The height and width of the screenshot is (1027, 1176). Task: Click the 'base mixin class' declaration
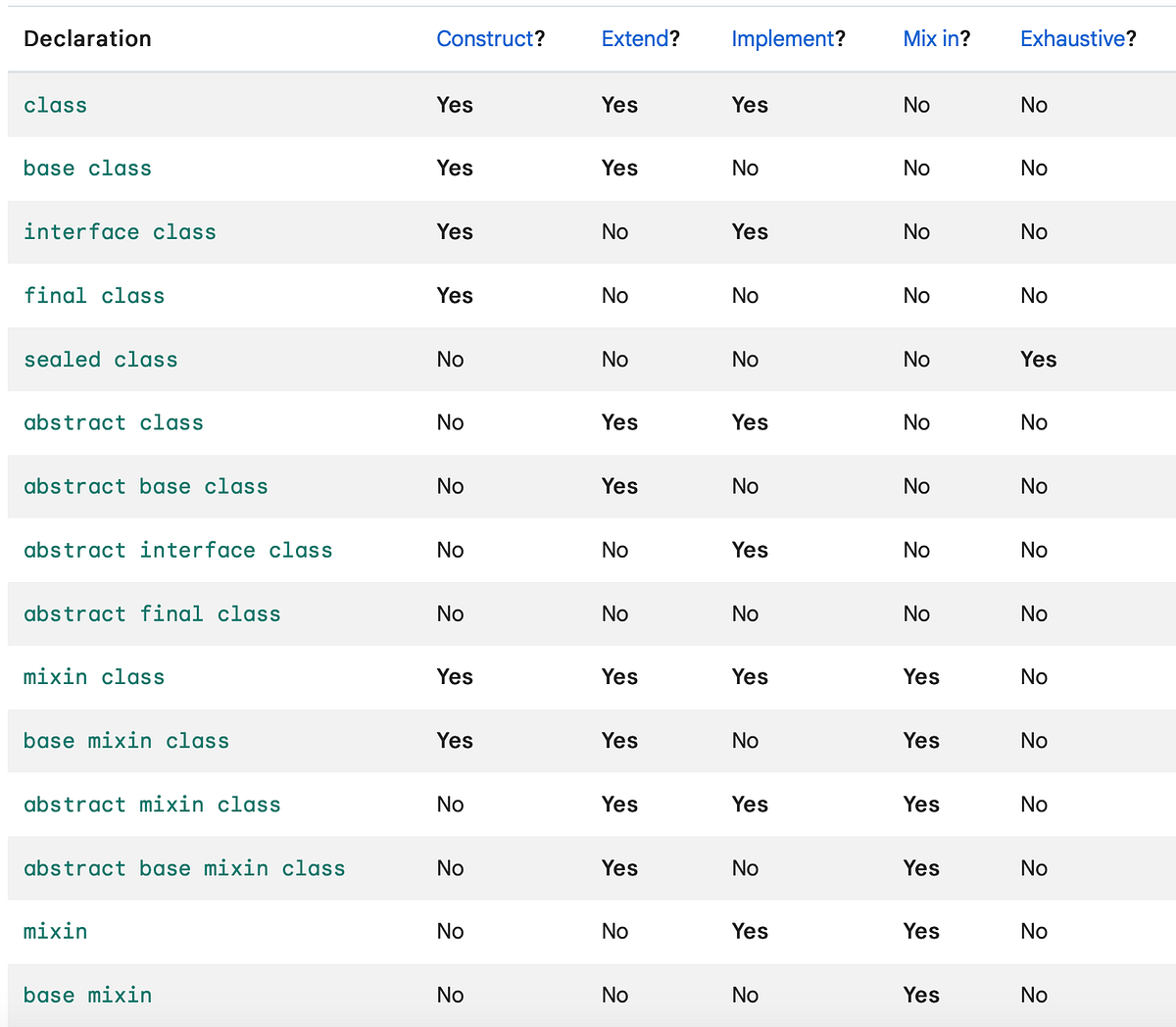coord(126,741)
